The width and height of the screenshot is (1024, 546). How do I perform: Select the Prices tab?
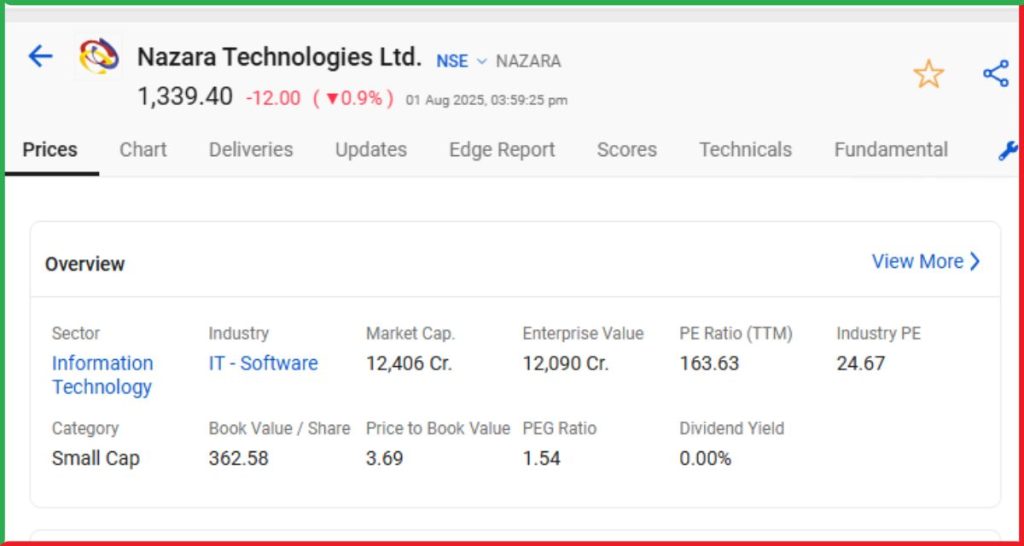click(x=50, y=150)
